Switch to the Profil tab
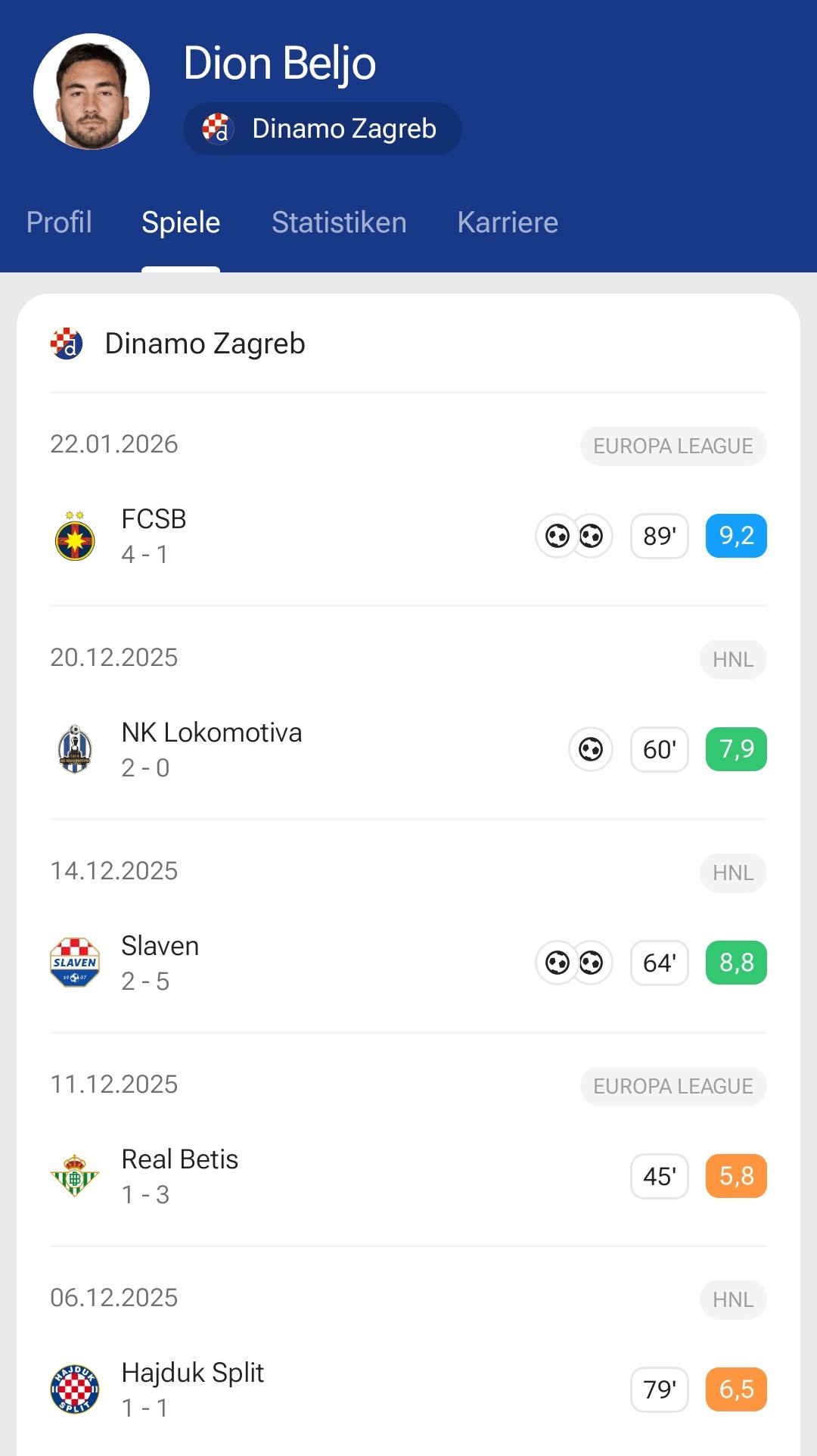This screenshot has height=1456, width=817. [x=59, y=222]
